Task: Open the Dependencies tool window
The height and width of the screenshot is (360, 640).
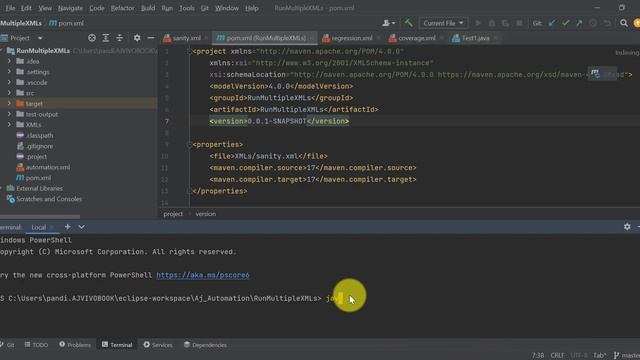Action: tap(205, 345)
